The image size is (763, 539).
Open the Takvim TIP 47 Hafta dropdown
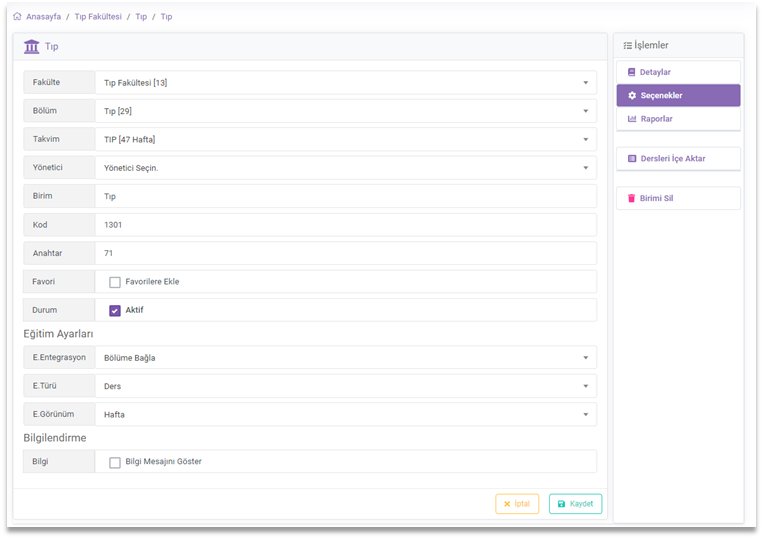pyautogui.click(x=345, y=139)
